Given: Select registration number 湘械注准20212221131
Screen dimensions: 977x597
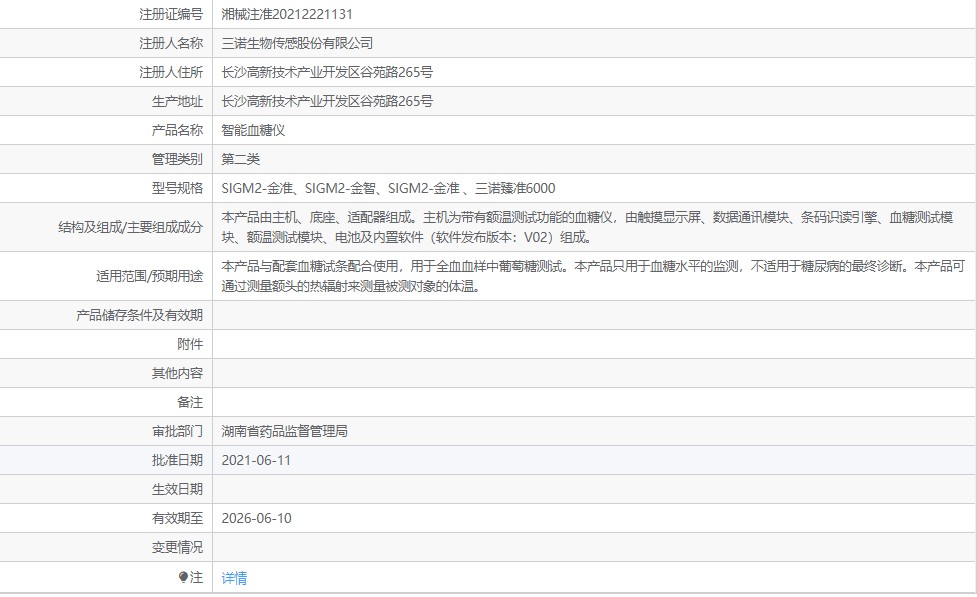Looking at the screenshot, I should point(287,14).
